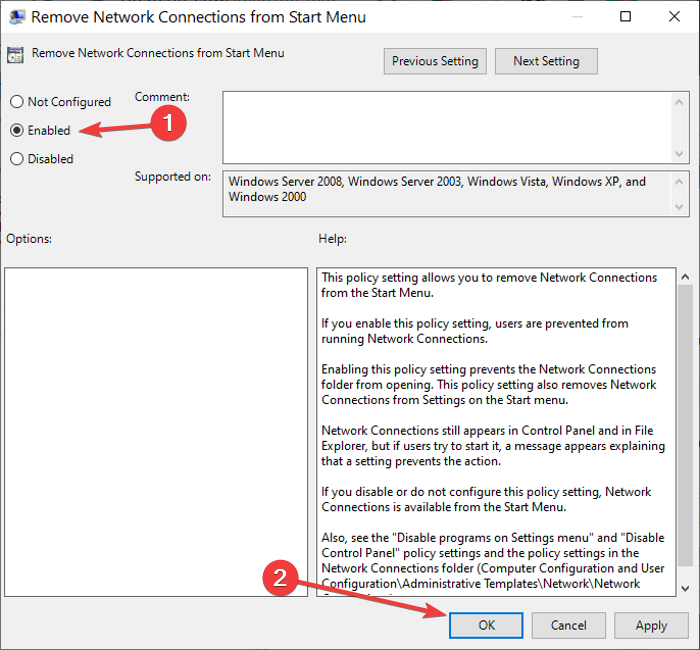Click the Supported on box's scroll down arrow

[679, 207]
